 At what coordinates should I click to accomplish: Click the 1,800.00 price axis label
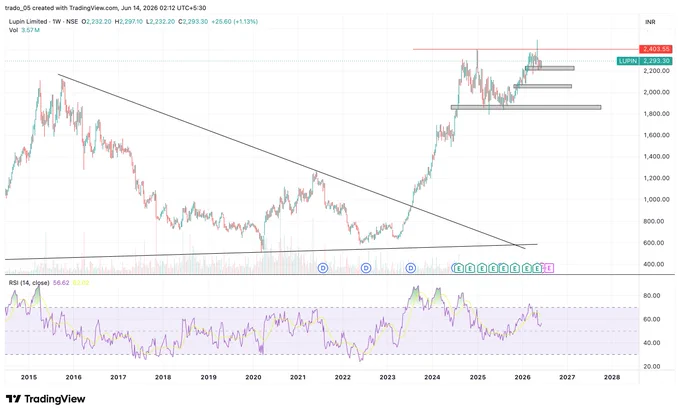click(657, 114)
